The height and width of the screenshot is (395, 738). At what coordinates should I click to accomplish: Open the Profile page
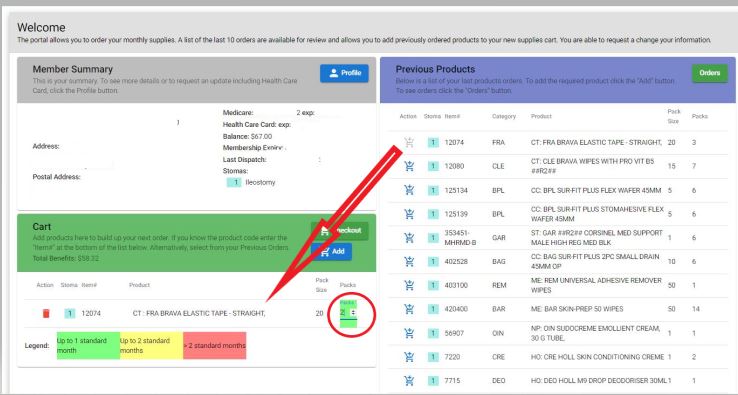pyautogui.click(x=344, y=73)
